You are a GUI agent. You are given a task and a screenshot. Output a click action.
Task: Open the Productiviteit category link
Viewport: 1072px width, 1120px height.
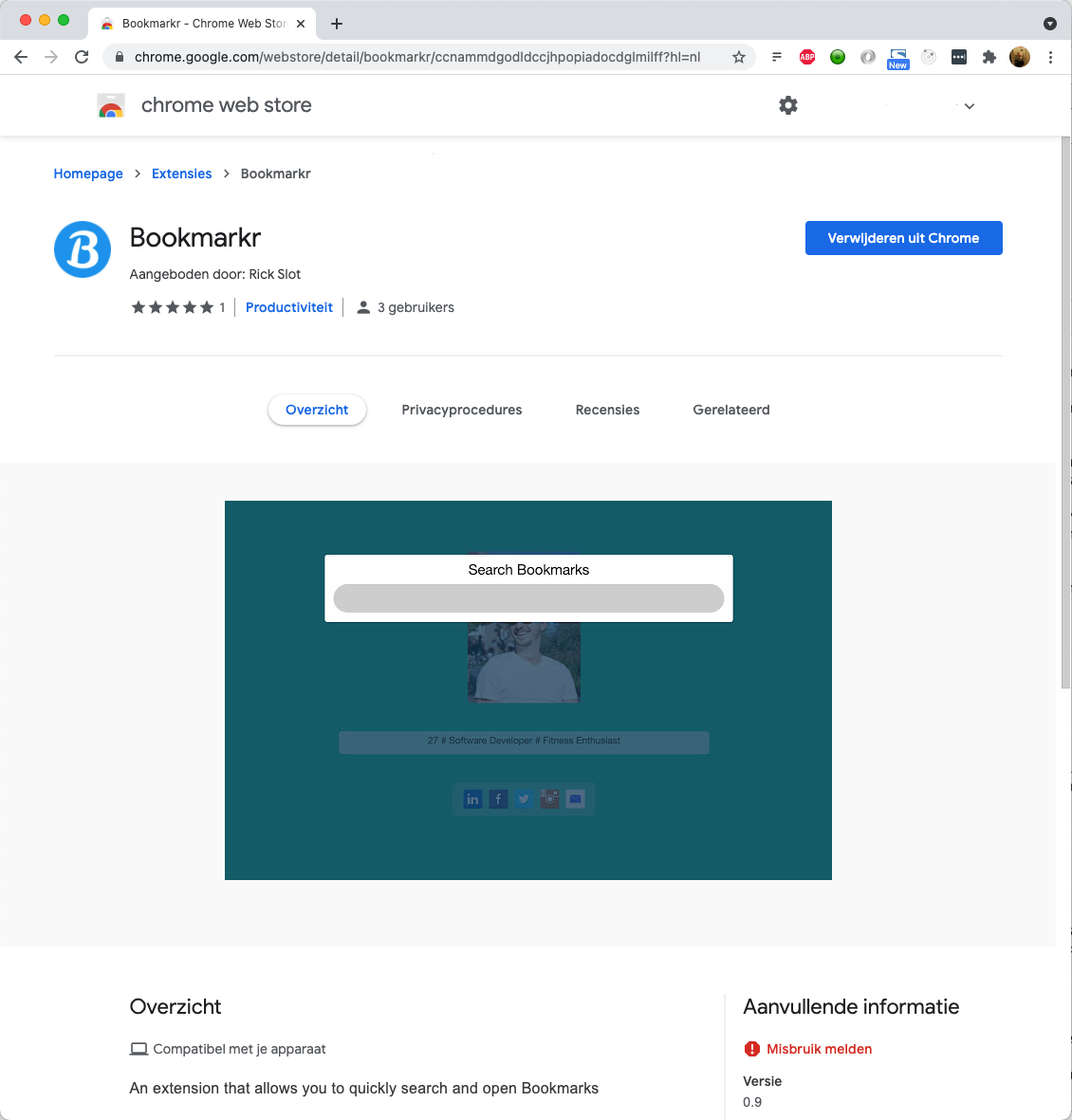289,307
